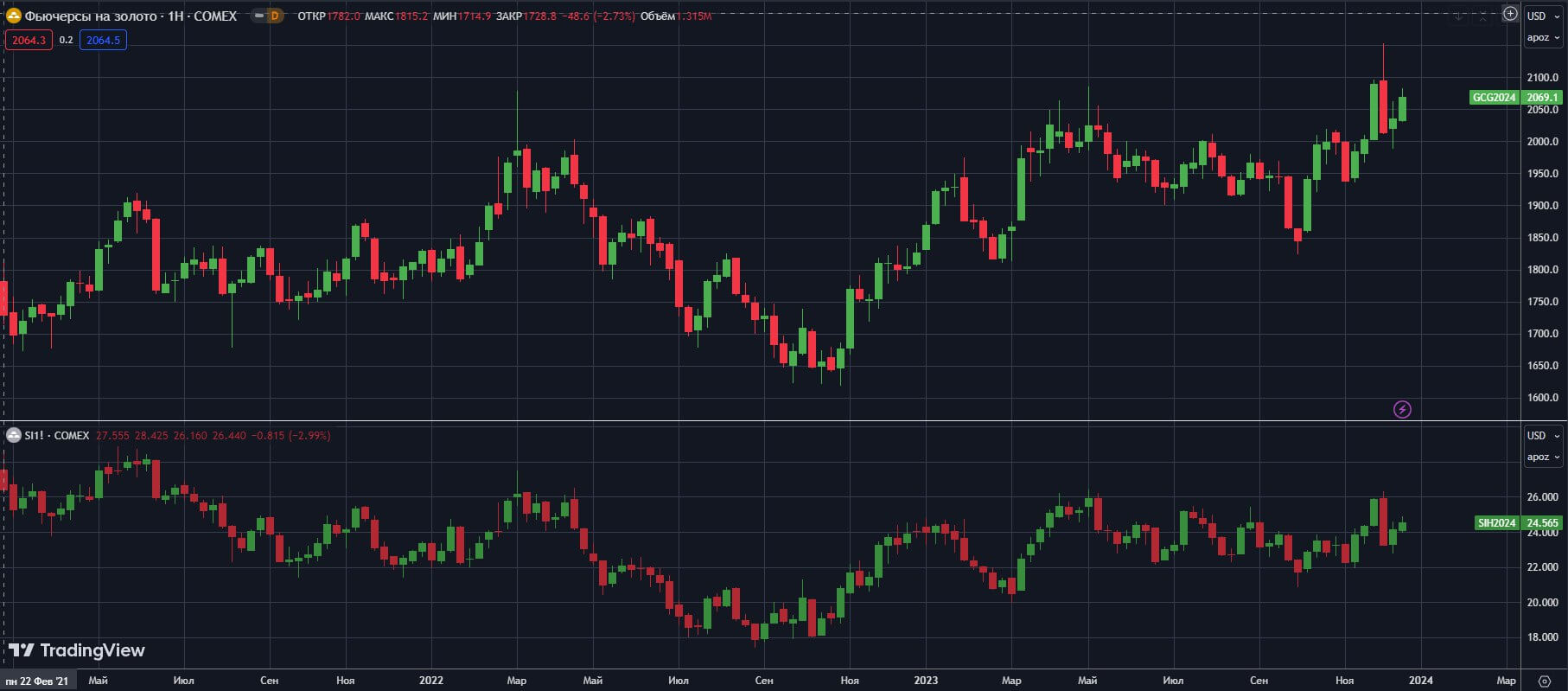The height and width of the screenshot is (691, 1568).
Task: Click the 2069.1 last-price label on the gold scale
Action: [1542, 98]
